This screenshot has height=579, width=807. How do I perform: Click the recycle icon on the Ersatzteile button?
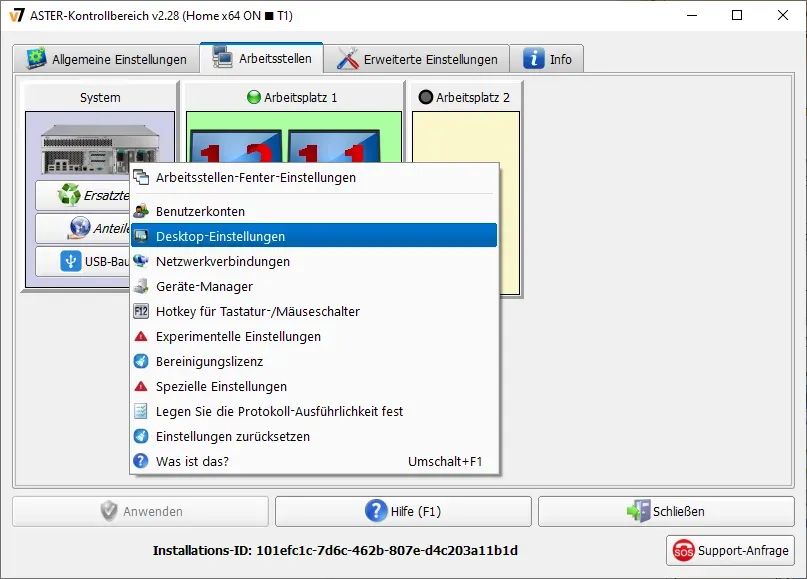(68, 194)
